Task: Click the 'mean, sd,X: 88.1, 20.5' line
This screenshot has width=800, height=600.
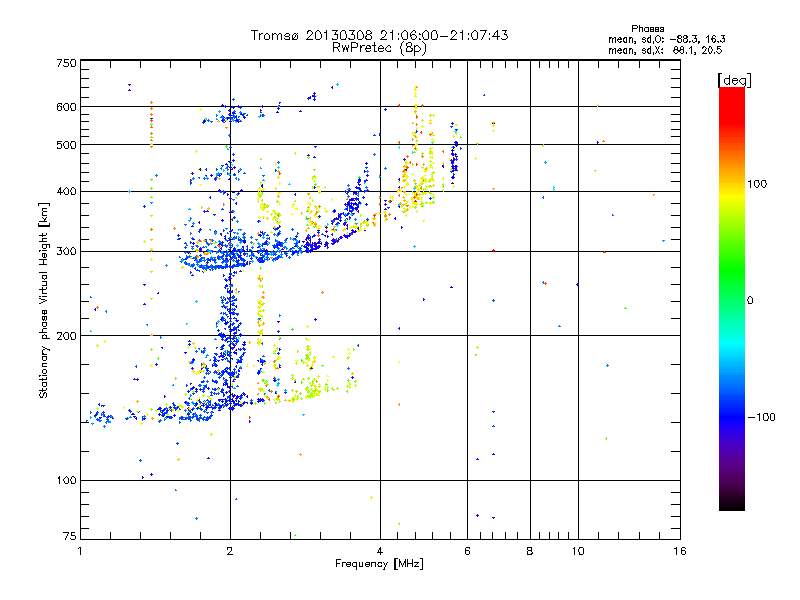Action: [665, 50]
